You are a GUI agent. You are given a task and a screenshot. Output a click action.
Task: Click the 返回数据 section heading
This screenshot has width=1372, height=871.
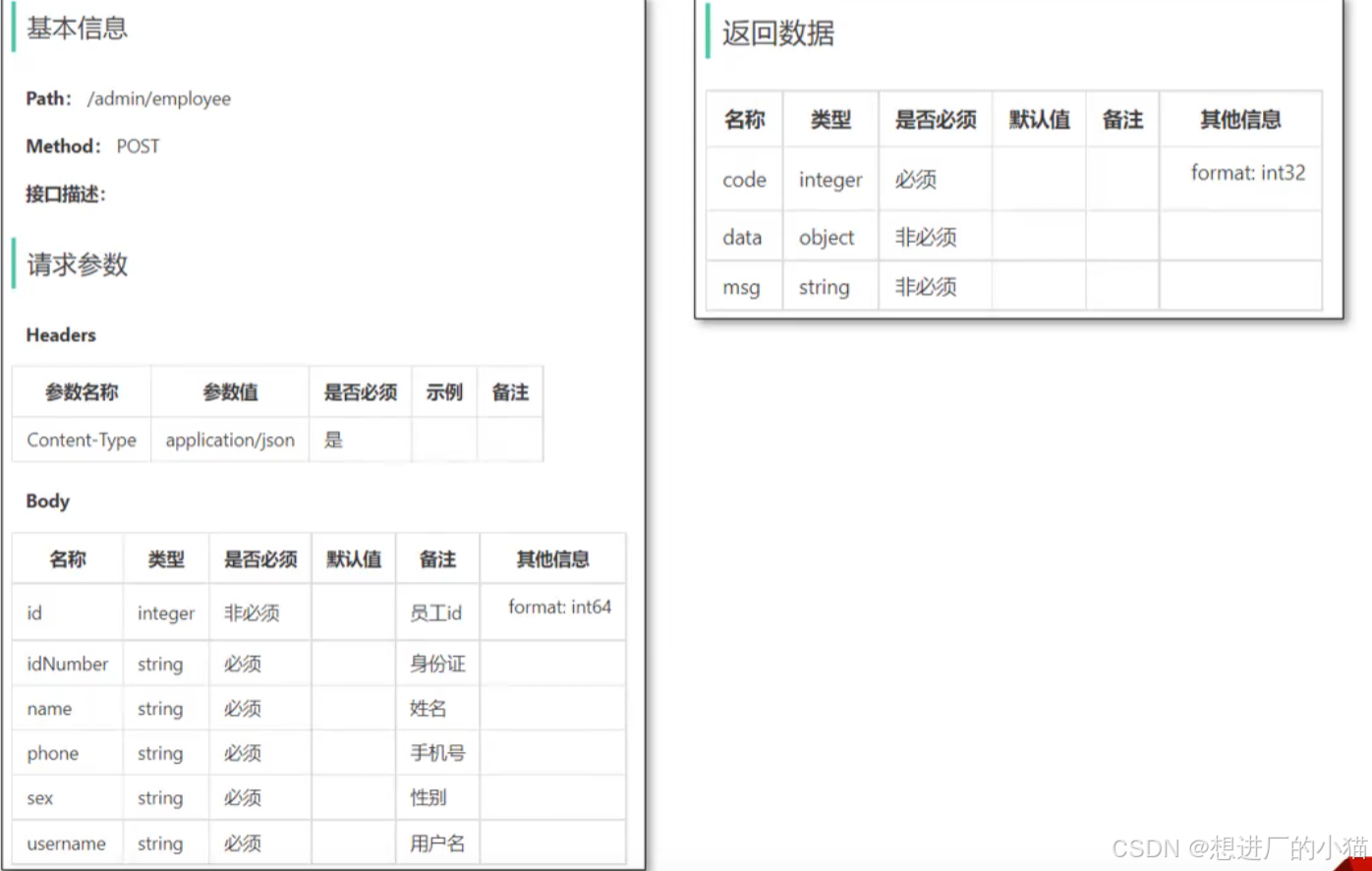(778, 33)
